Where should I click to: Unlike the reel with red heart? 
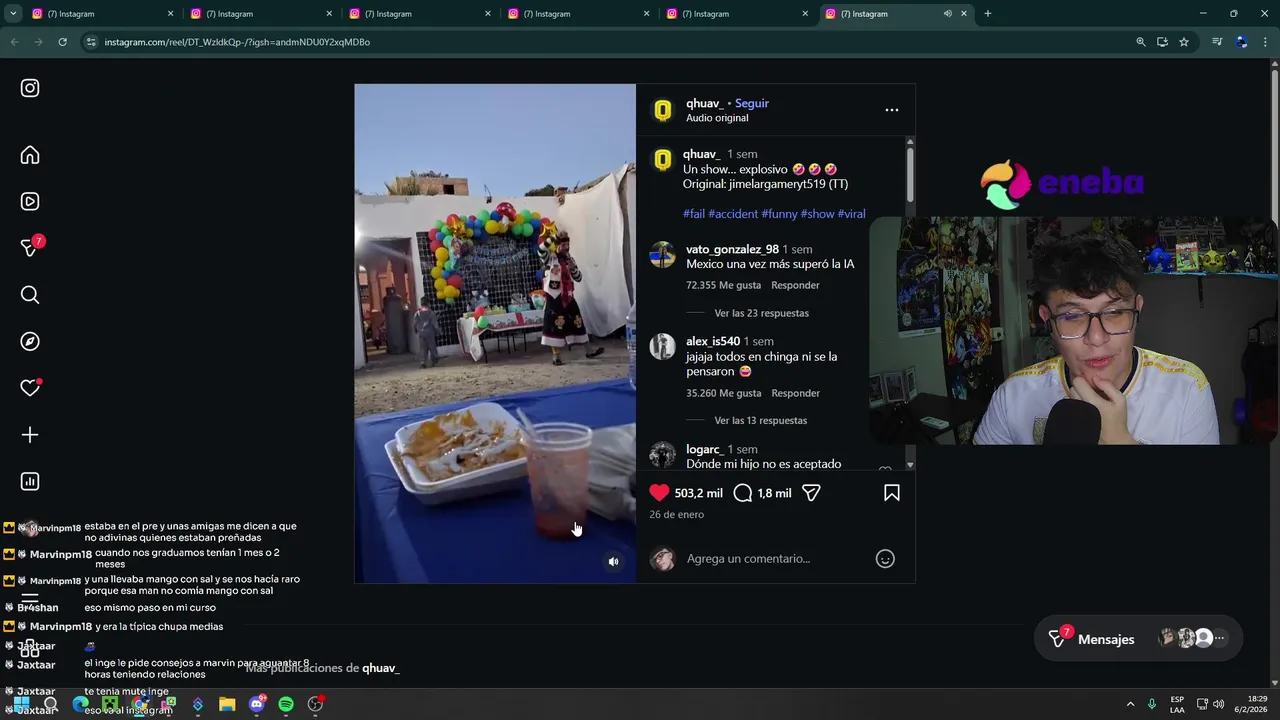click(659, 492)
